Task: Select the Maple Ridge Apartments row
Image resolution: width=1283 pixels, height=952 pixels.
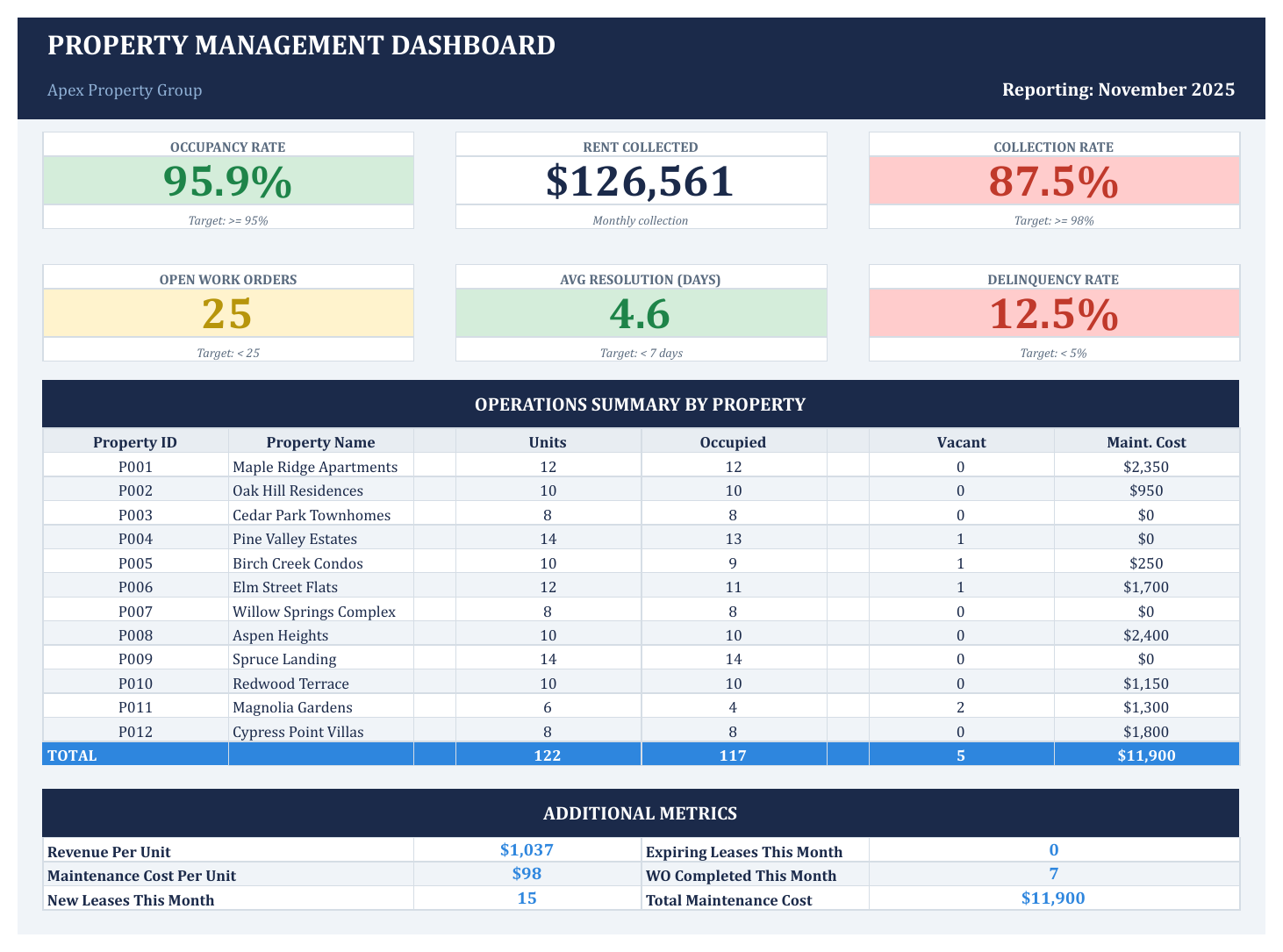Action: (316, 466)
